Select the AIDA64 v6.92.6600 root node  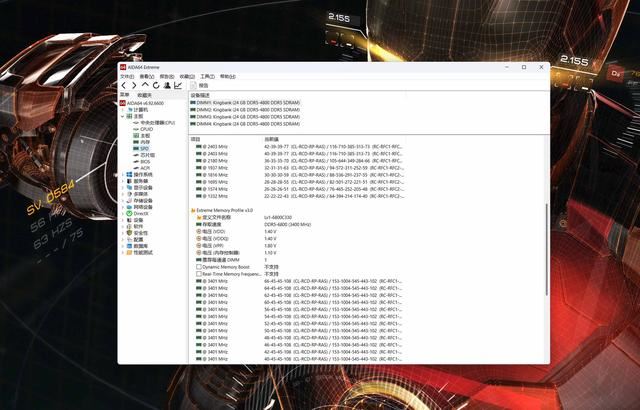[x=142, y=103]
